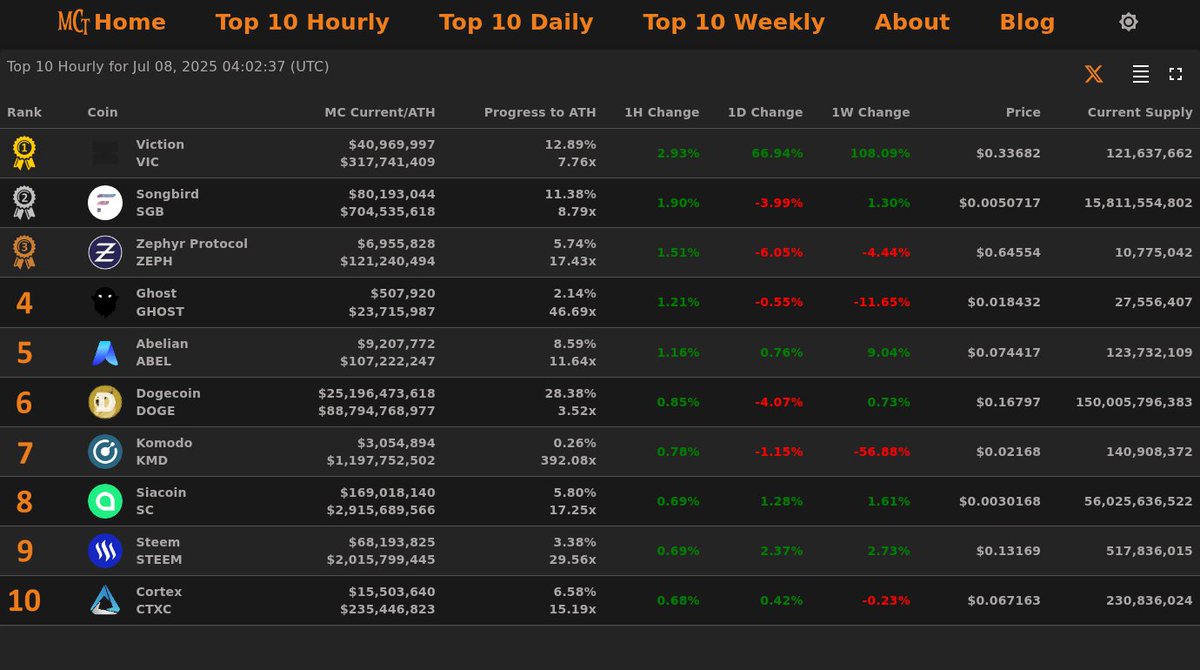Sort by MC Current/ATH column header
The width and height of the screenshot is (1200, 670).
click(380, 112)
